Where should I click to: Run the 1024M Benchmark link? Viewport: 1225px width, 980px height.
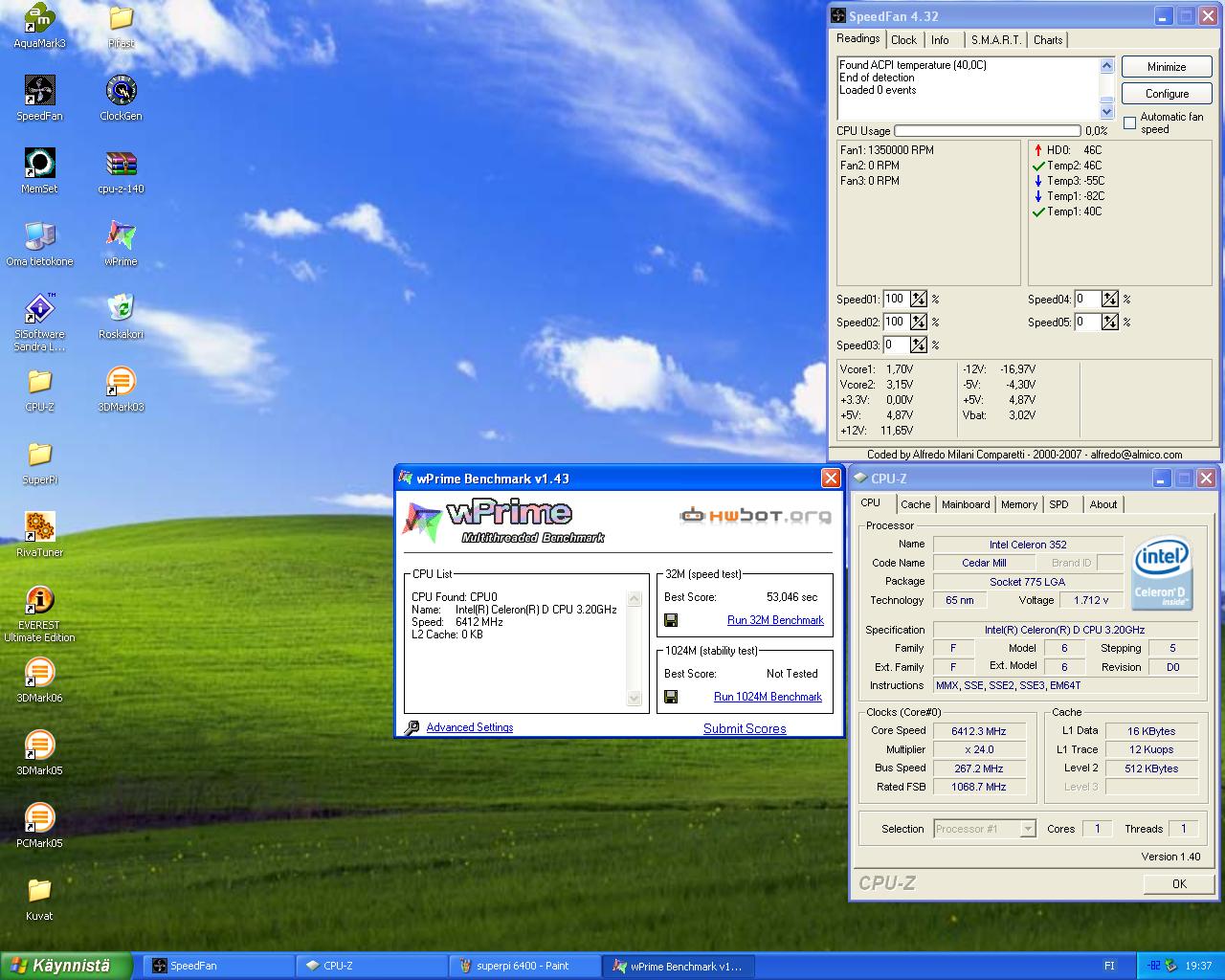(768, 697)
